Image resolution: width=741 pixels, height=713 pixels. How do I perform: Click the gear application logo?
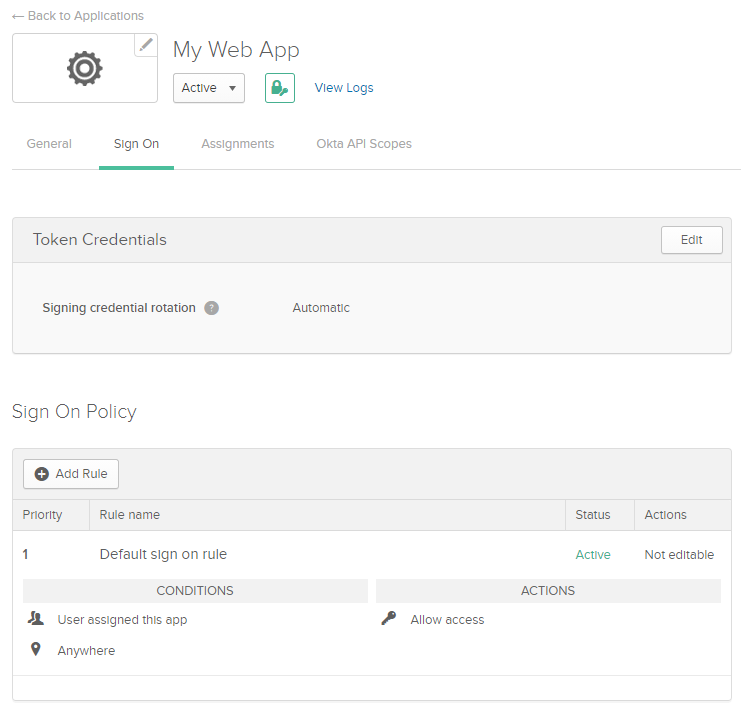coord(84,68)
